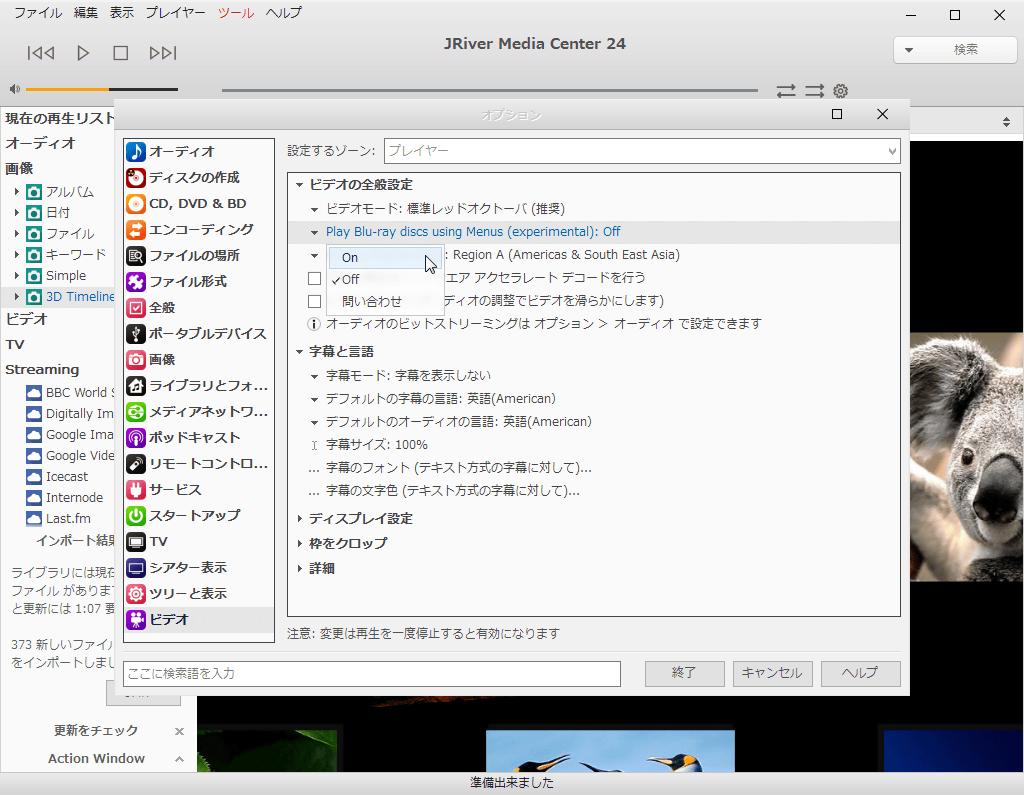1024x795 pixels.
Task: Select the ビデオ video options category
Action: [x=199, y=619]
